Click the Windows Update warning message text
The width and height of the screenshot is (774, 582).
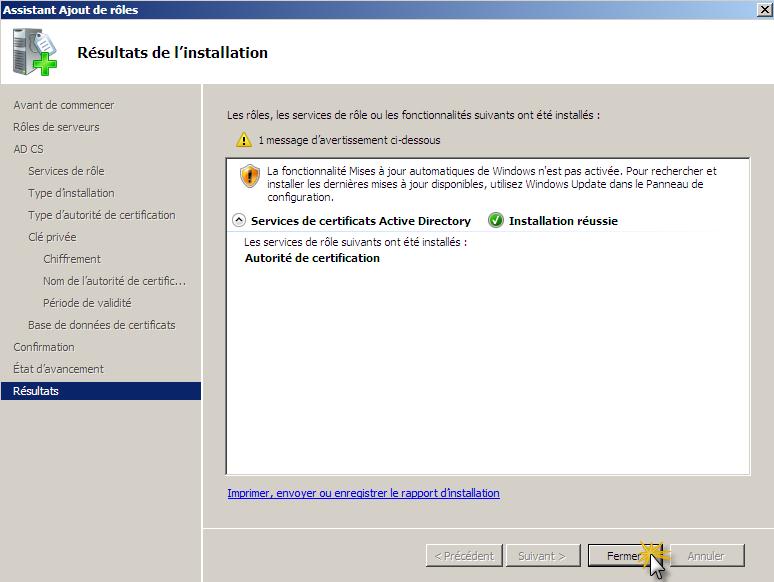tap(492, 184)
